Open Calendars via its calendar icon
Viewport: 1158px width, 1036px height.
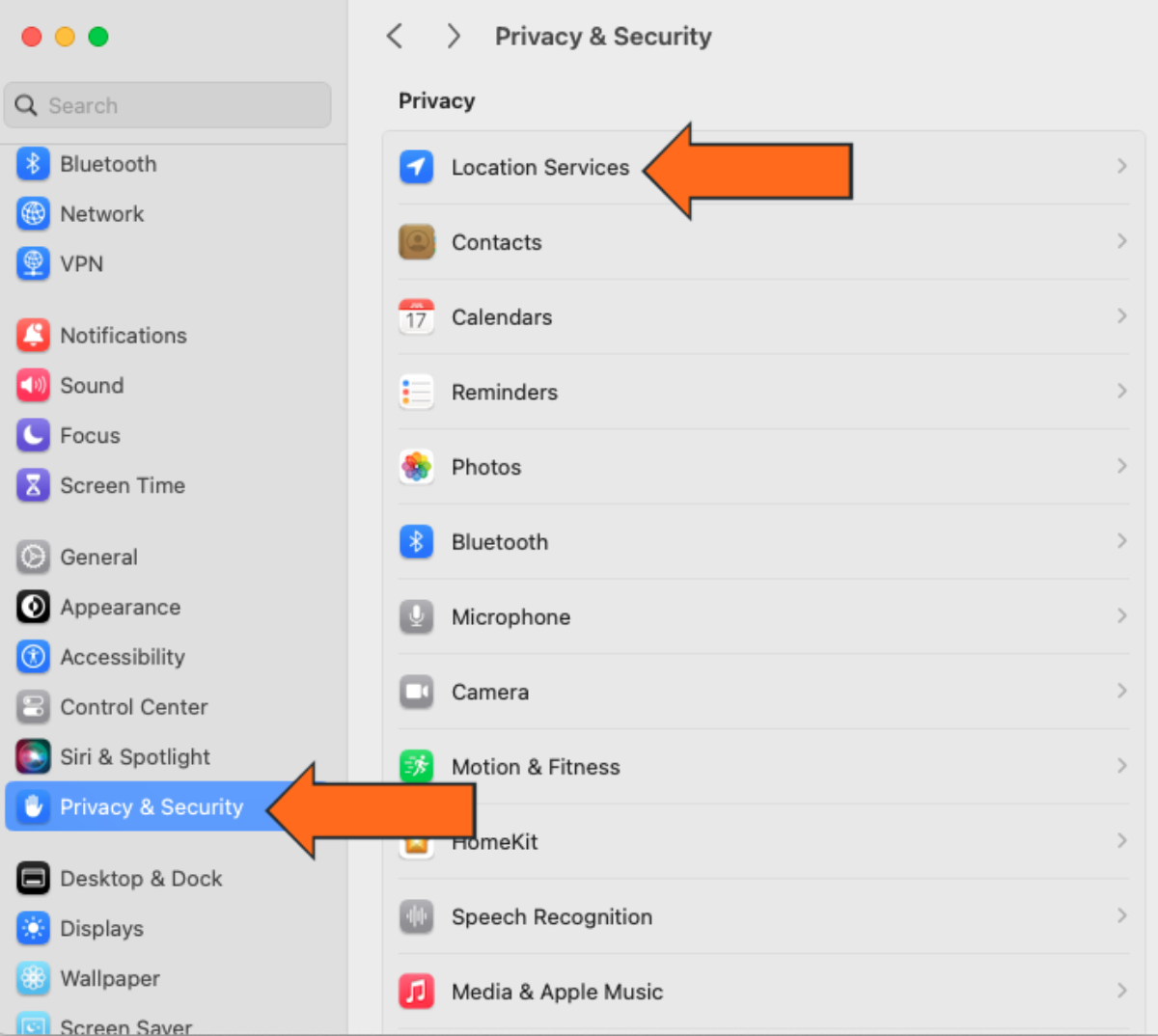coord(416,316)
